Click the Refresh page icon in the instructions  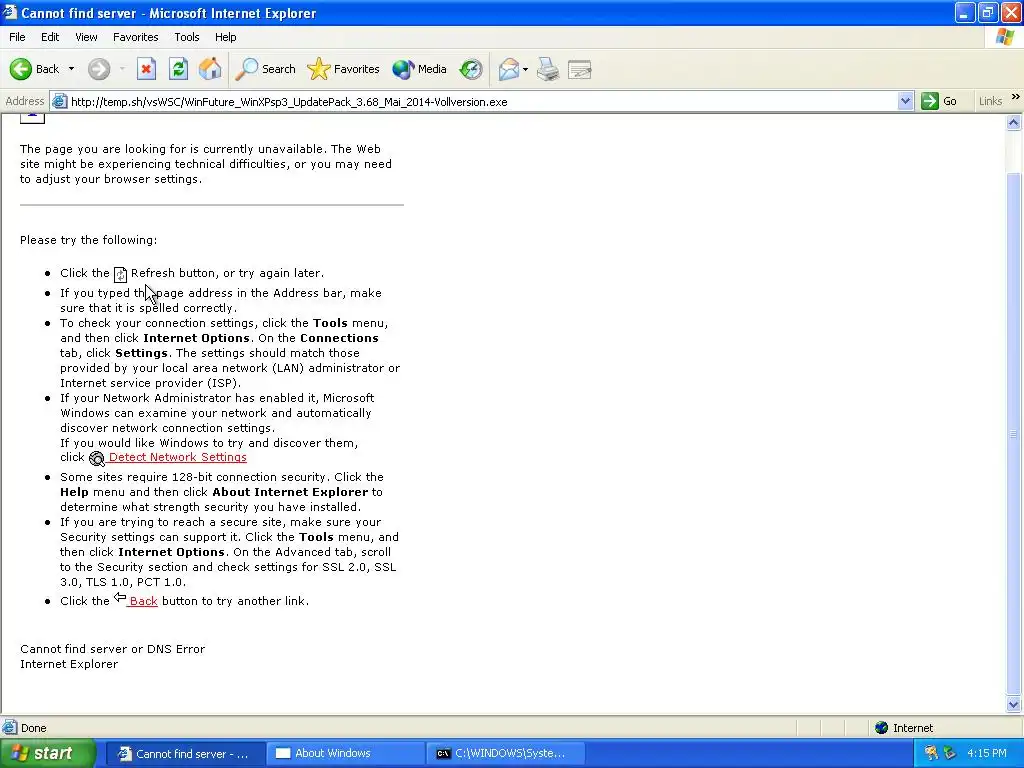(x=120, y=274)
